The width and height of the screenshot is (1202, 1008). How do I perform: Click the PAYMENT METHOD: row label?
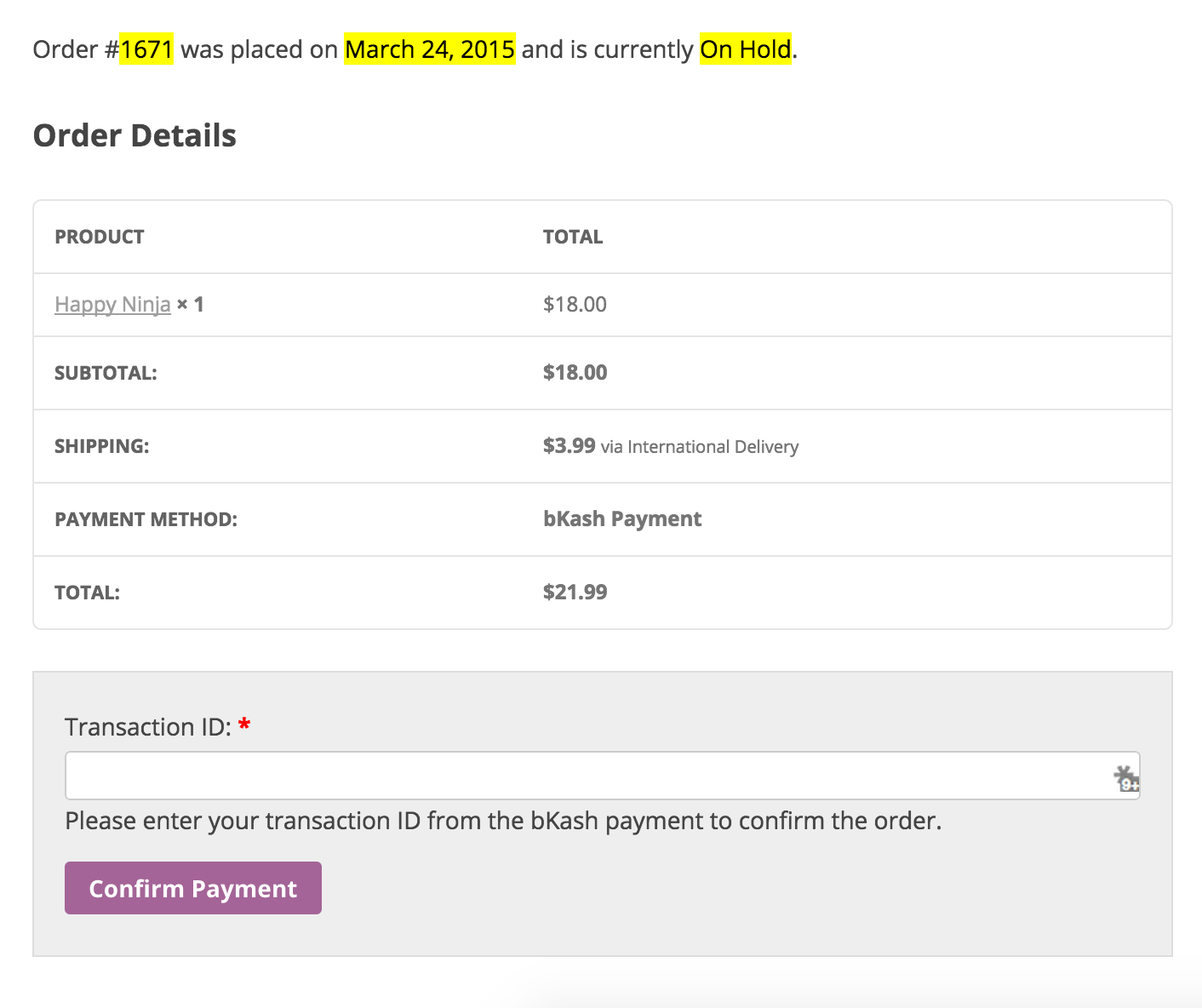[x=146, y=519]
